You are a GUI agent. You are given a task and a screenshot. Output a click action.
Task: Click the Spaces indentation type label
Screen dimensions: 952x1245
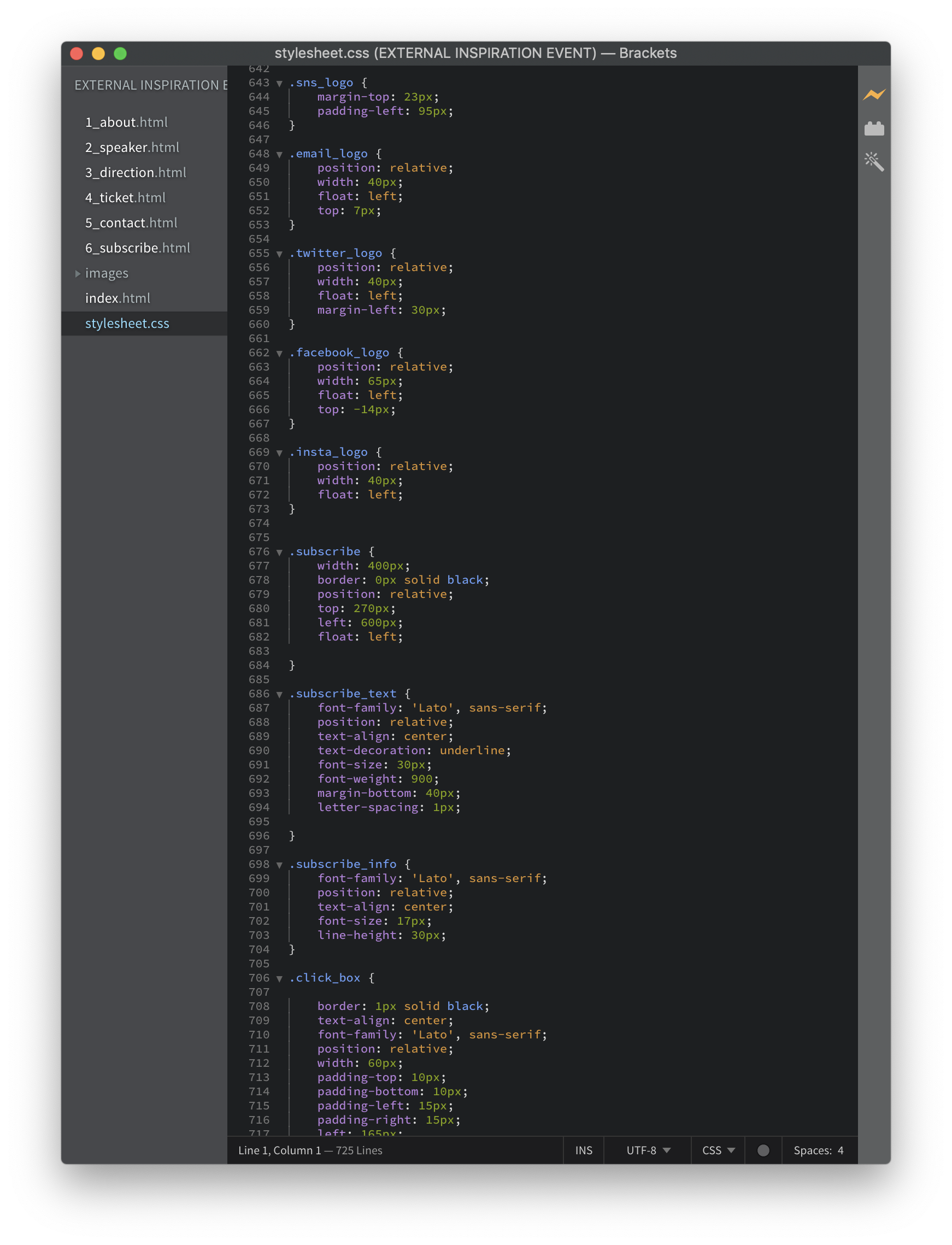point(812,1150)
